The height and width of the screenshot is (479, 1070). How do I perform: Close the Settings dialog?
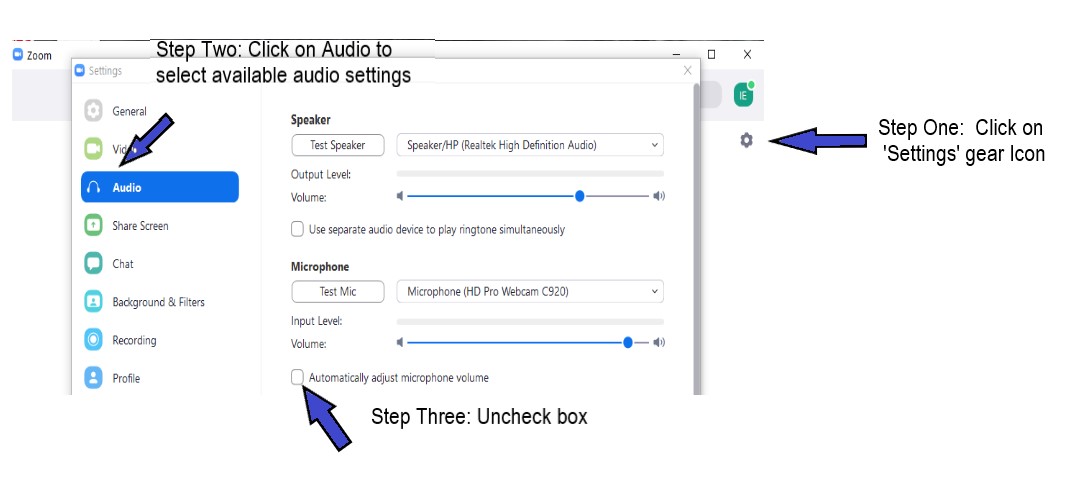pyautogui.click(x=687, y=71)
